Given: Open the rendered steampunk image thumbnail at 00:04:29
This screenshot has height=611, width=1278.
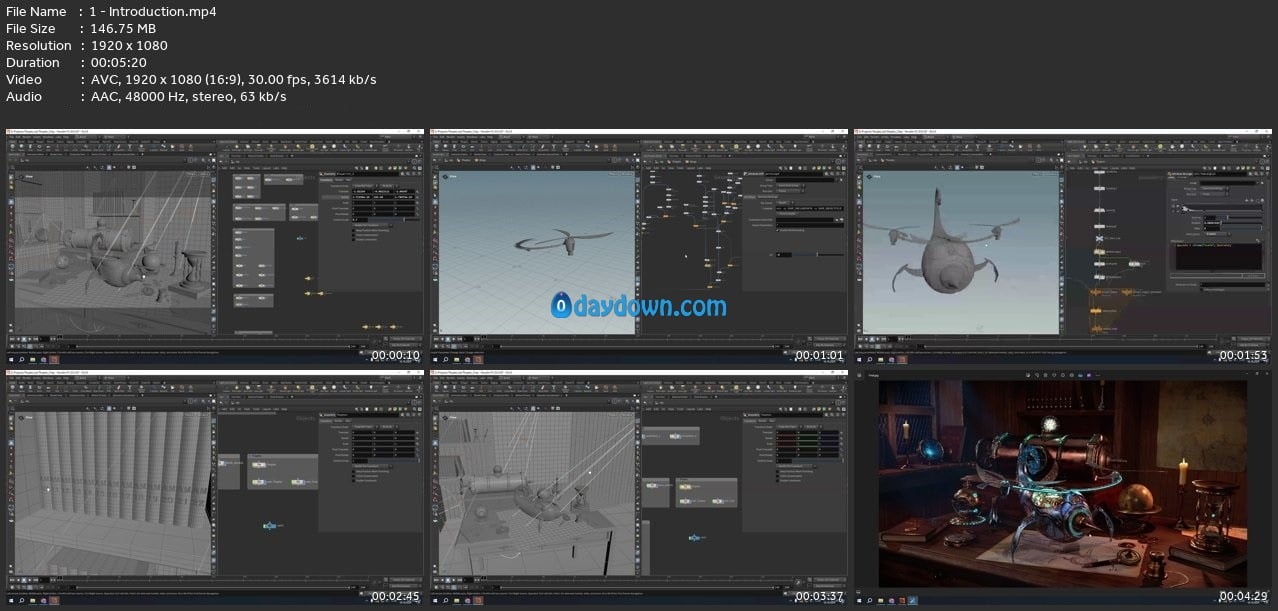Looking at the screenshot, I should (x=1061, y=483).
